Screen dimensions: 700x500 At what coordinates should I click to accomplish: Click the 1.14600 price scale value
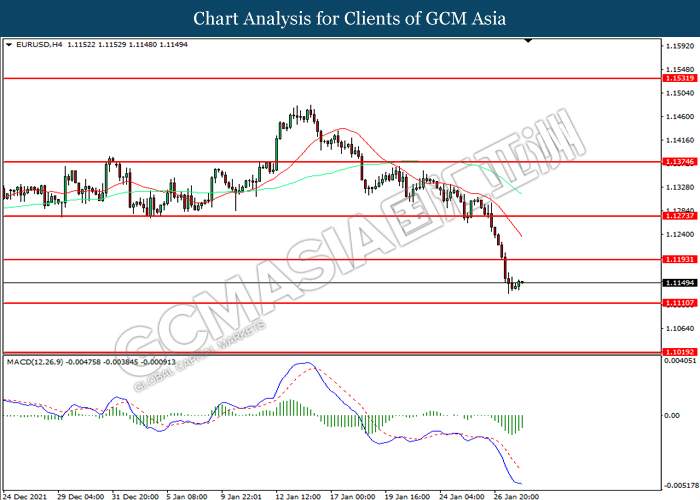tap(680, 117)
